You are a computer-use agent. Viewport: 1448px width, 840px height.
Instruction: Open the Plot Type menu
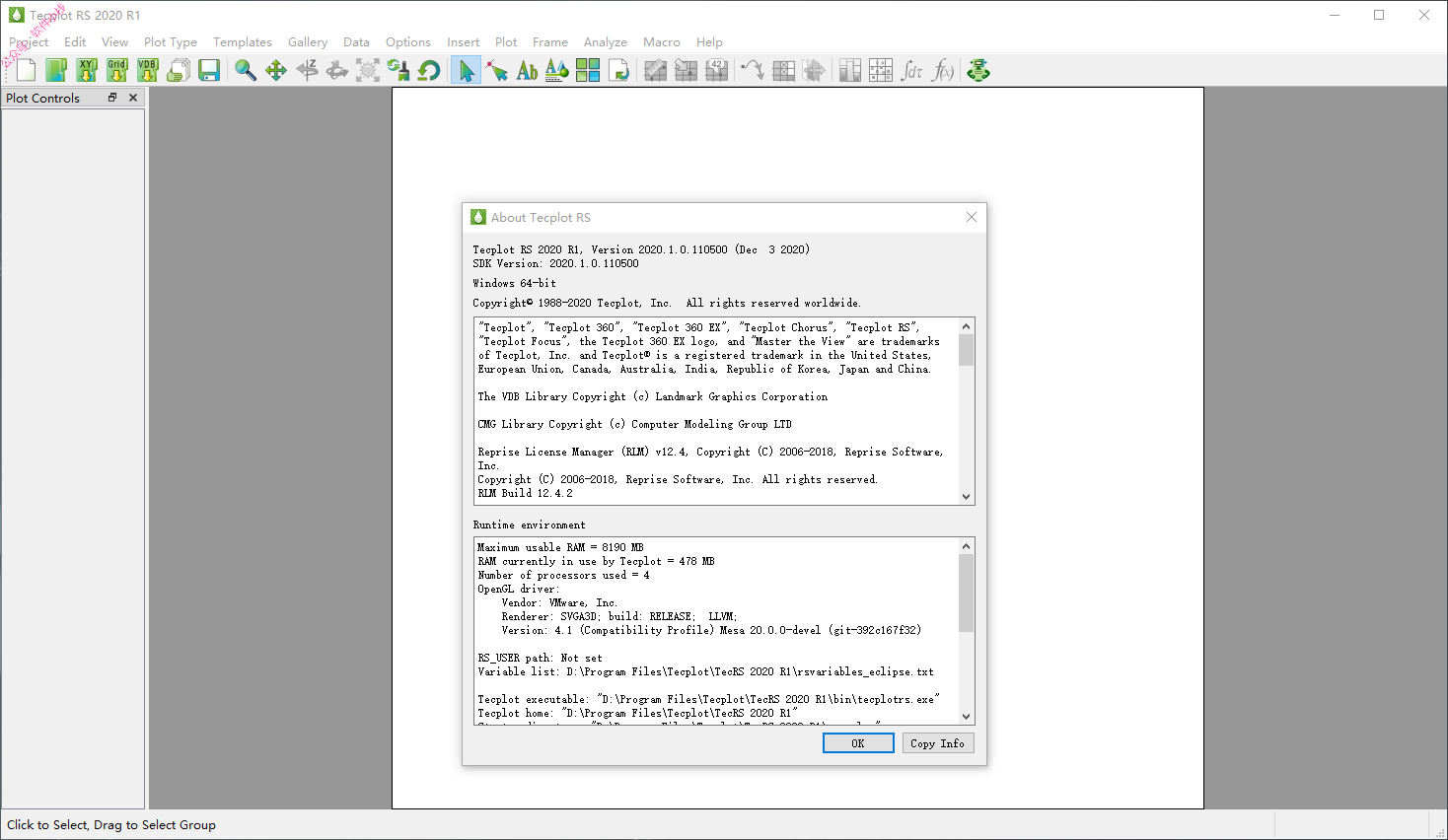pos(171,41)
